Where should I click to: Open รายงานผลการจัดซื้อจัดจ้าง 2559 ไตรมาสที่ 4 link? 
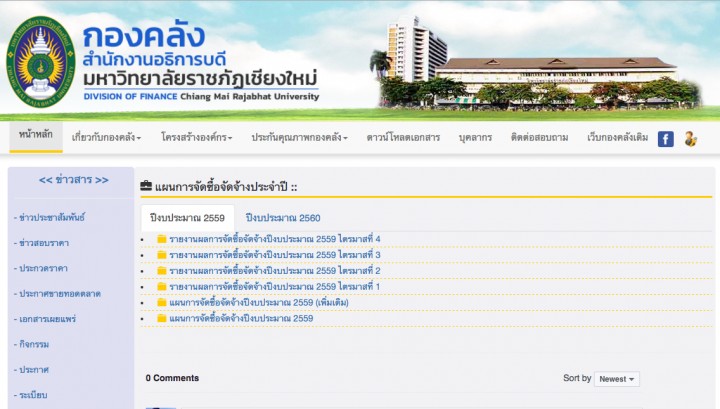pyautogui.click(x=275, y=239)
